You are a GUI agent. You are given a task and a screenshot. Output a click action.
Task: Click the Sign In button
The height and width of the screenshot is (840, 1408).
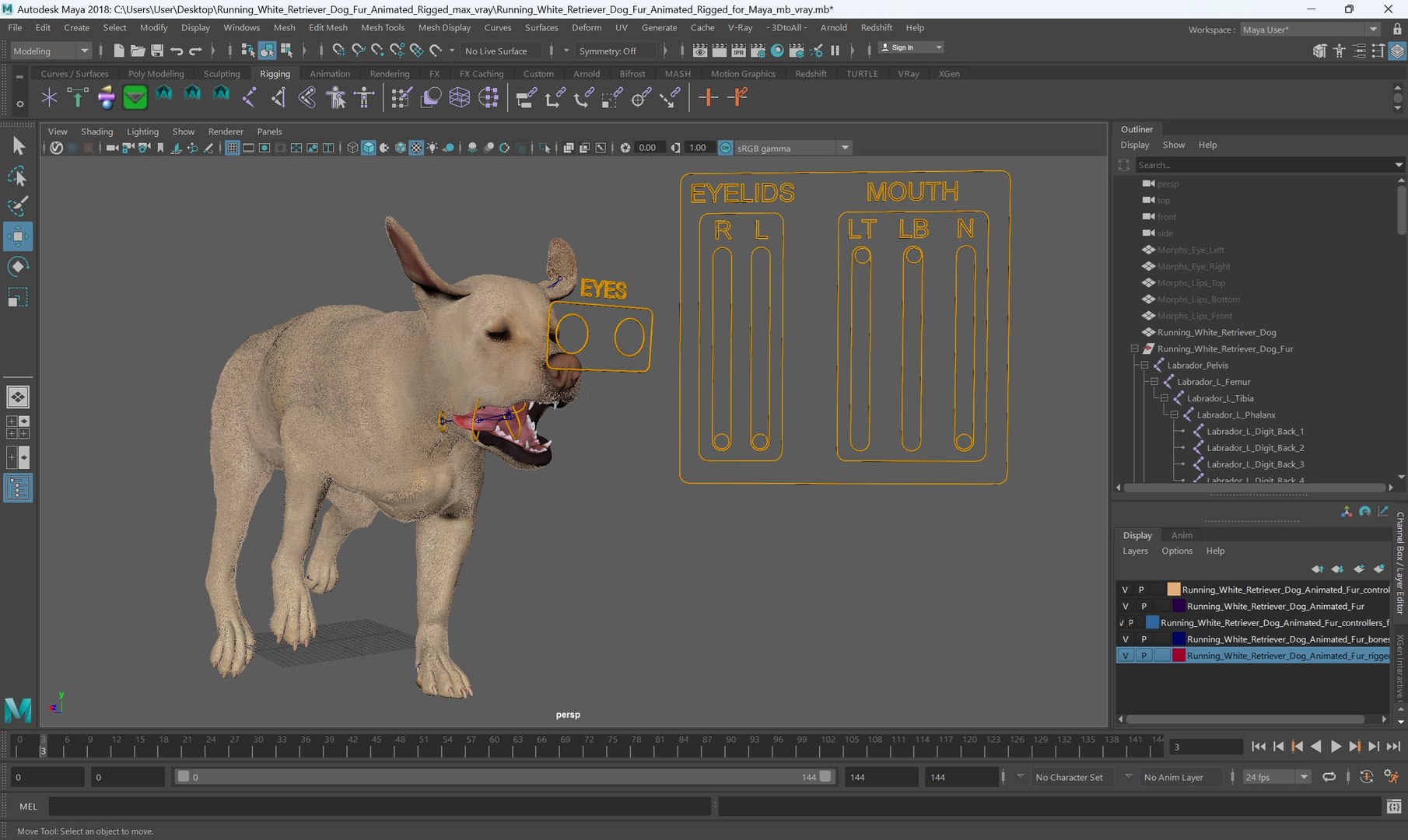(911, 47)
